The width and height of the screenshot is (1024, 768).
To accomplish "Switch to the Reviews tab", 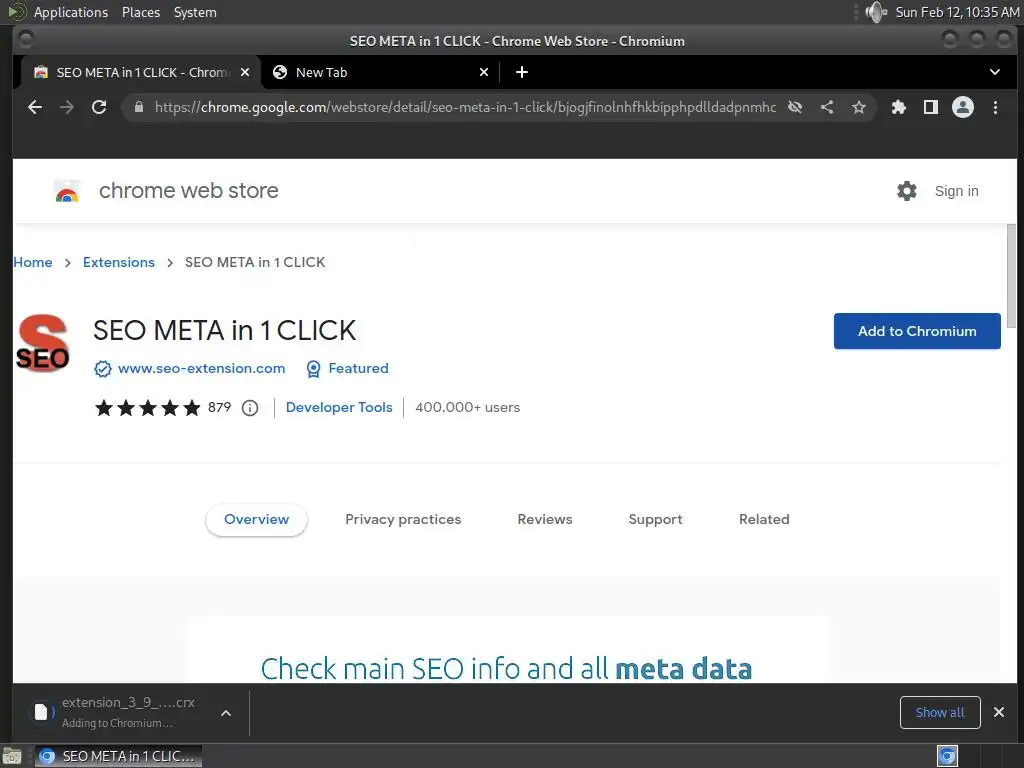I will click(x=545, y=519).
